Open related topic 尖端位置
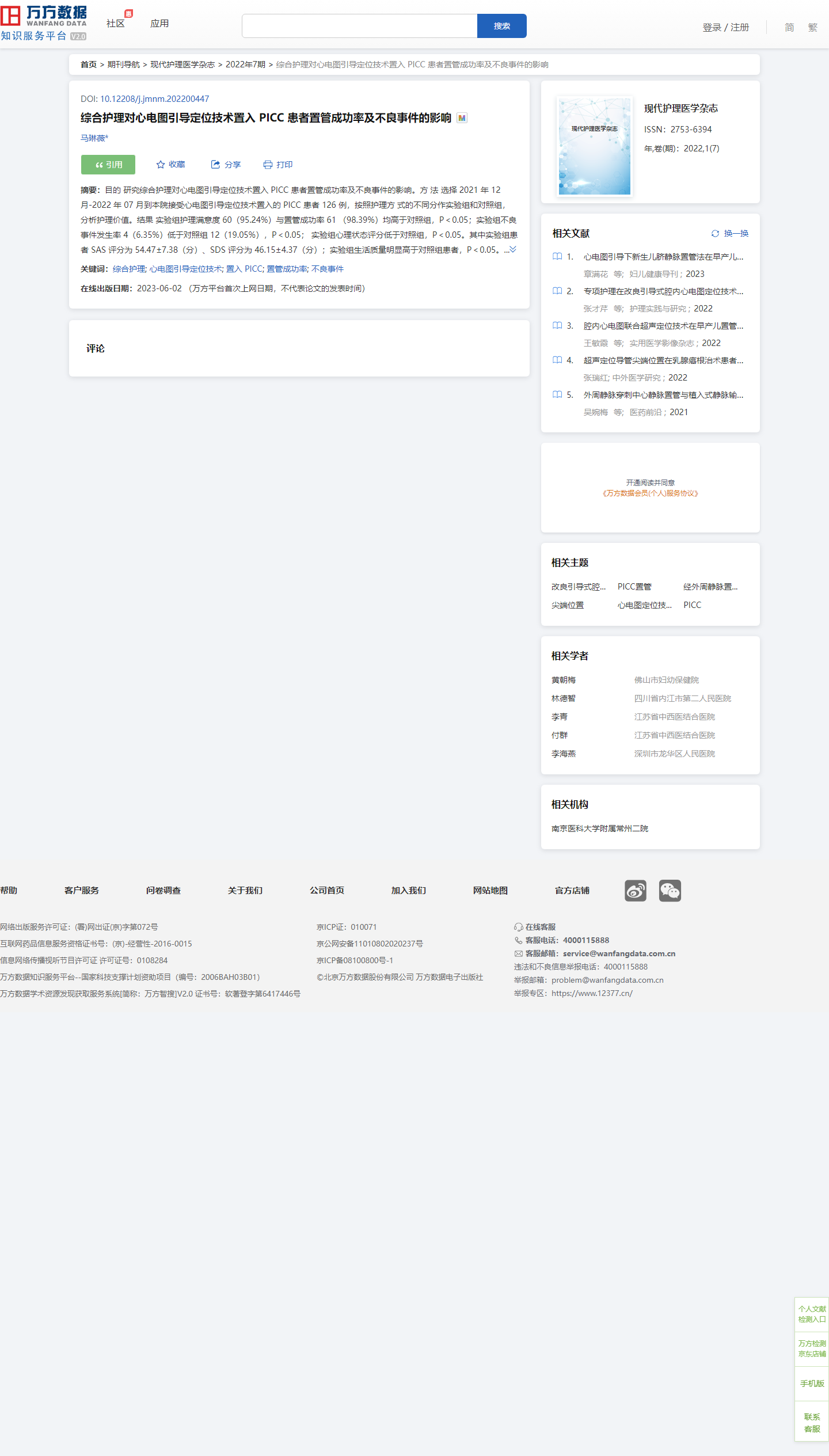Screen dimensions: 829x1456 click(x=568, y=605)
